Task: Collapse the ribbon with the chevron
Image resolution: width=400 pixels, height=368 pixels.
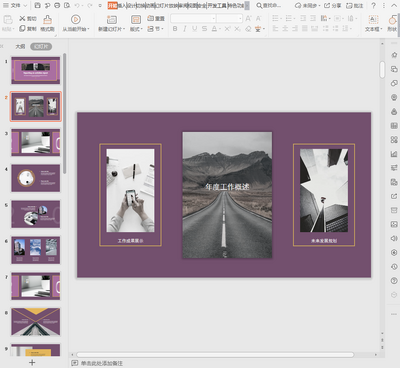Action: click(x=394, y=5)
